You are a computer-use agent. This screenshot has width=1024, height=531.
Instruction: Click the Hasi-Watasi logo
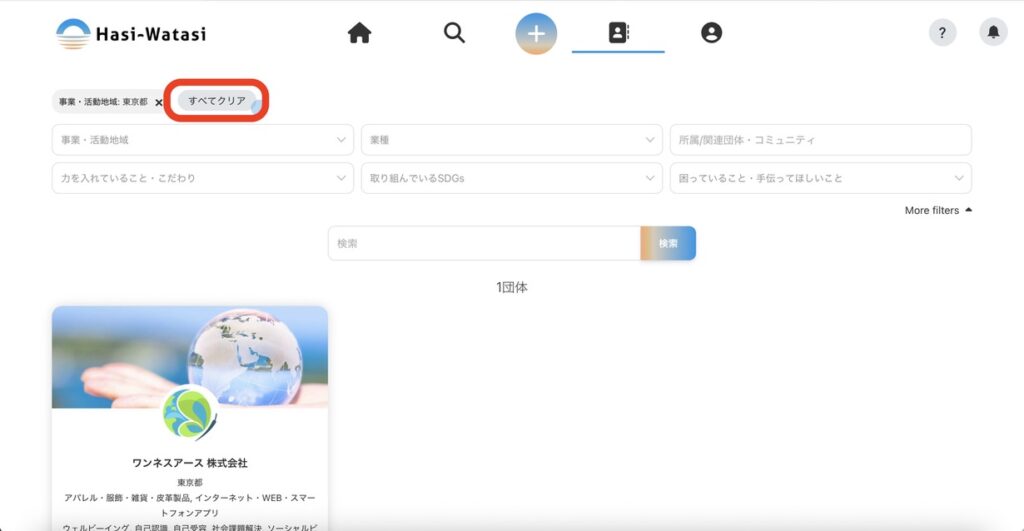point(131,34)
